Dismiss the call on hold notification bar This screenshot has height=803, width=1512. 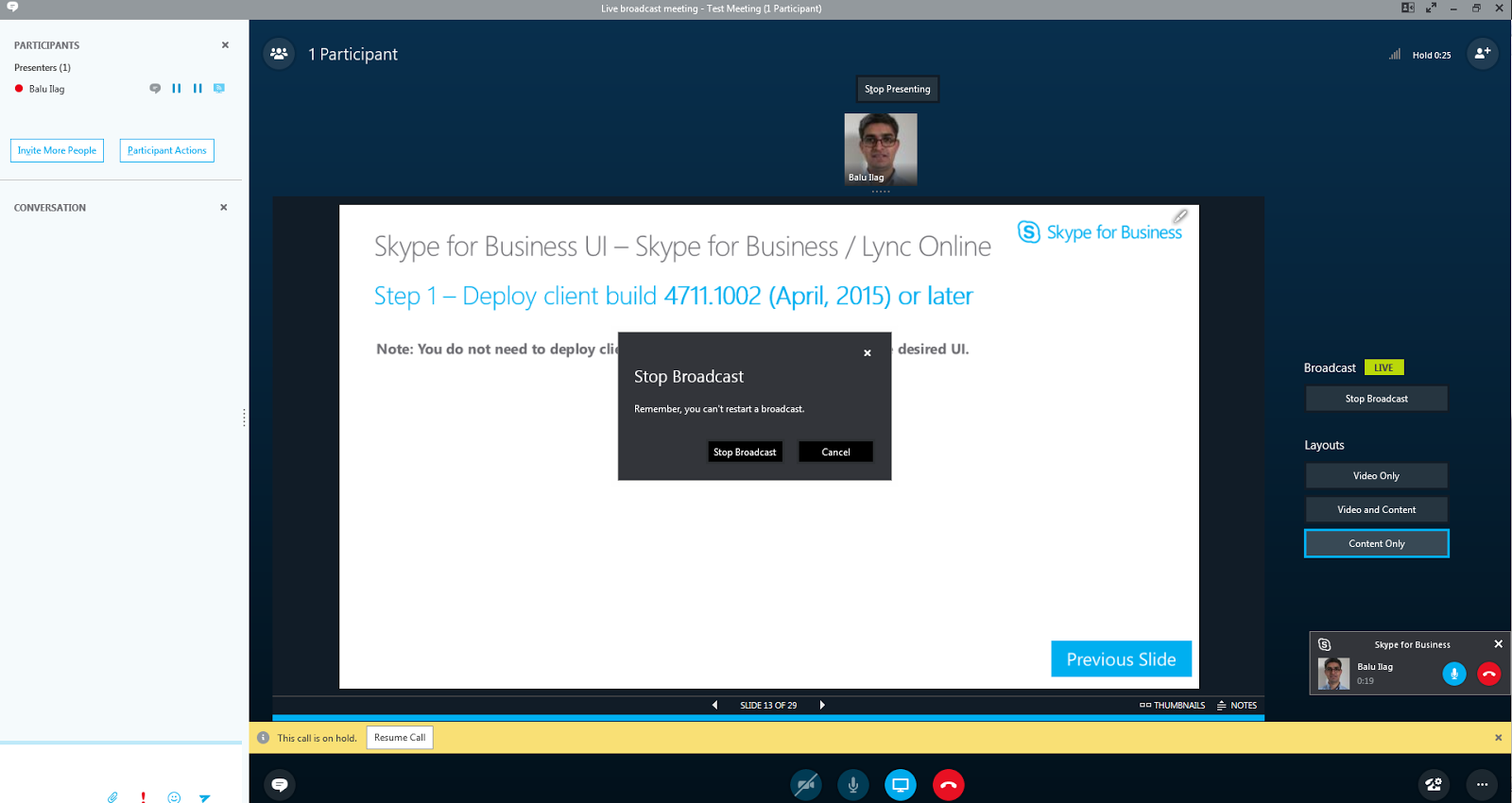(1499, 738)
